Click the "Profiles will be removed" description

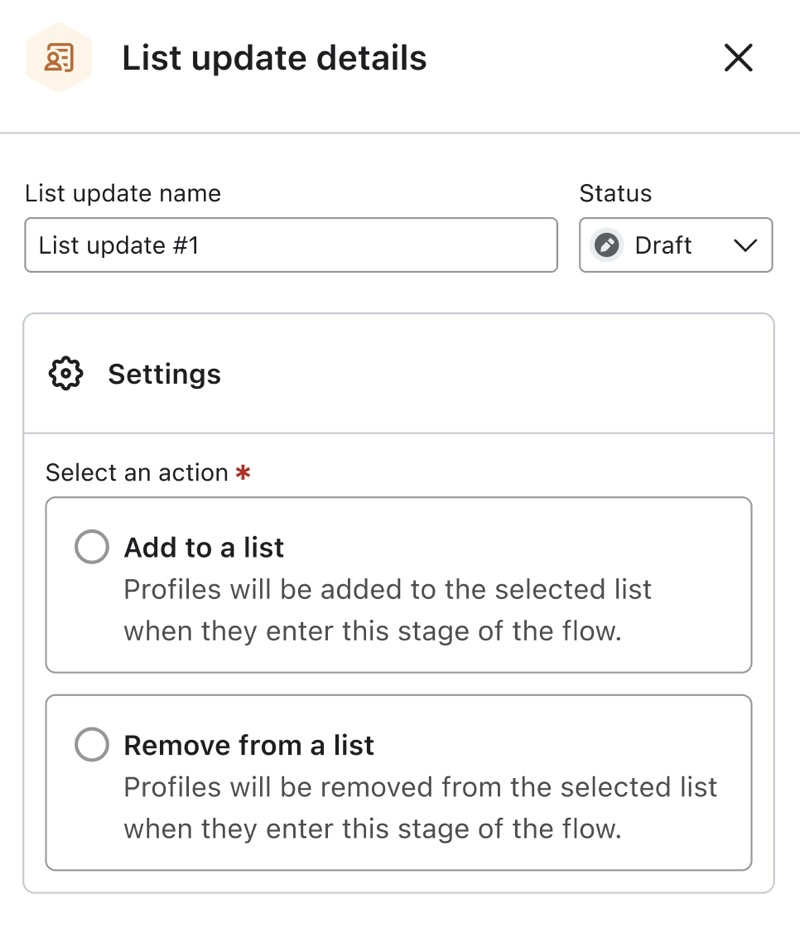(x=420, y=808)
